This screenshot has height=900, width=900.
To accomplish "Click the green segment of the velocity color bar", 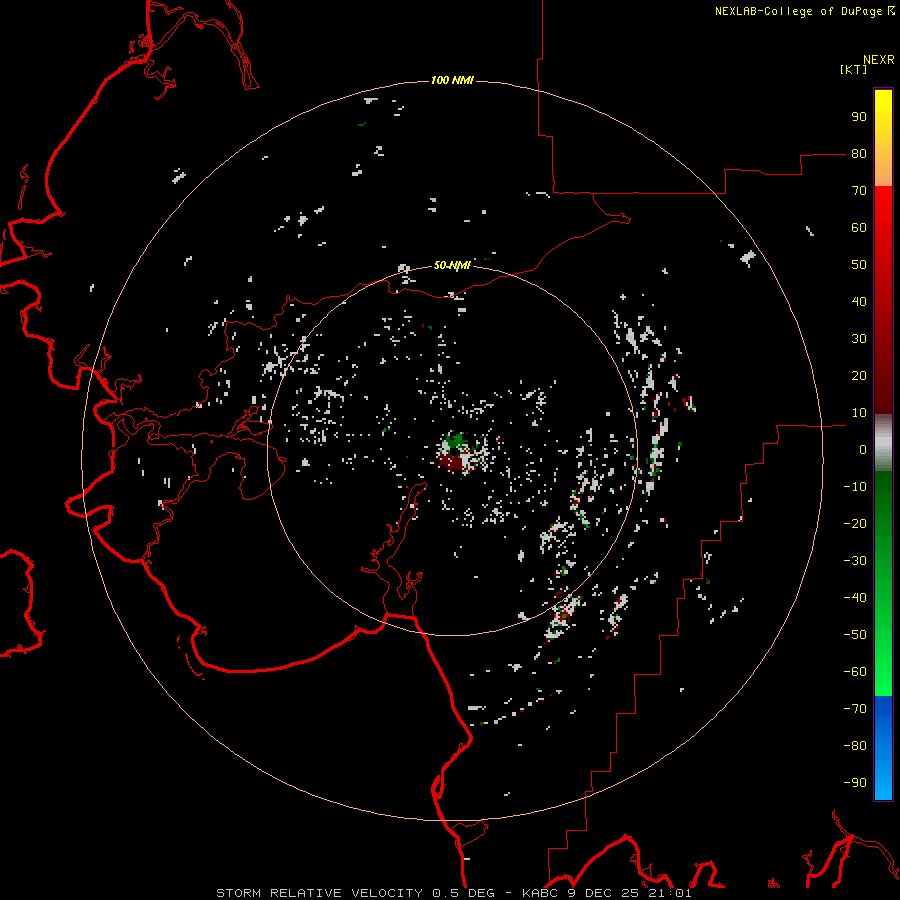I will click(883, 583).
